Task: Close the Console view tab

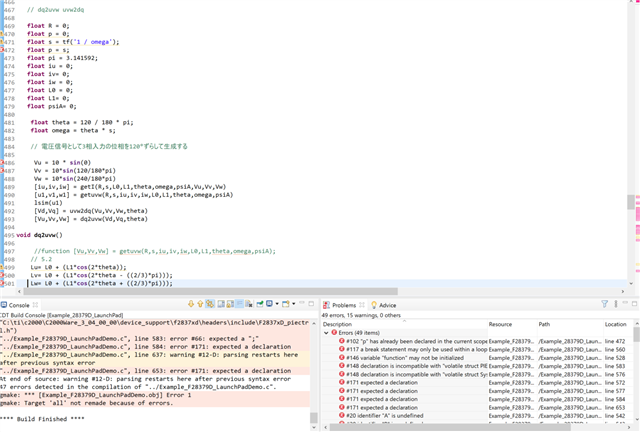Action: coord(36,305)
